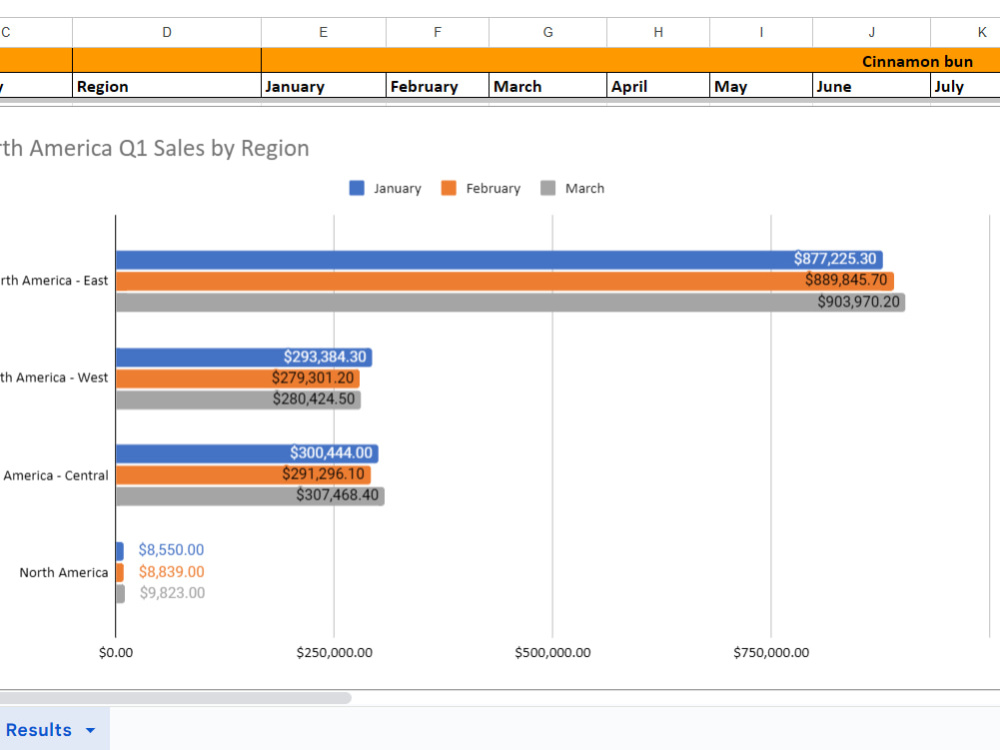Select column E header
The height and width of the screenshot is (750, 1000).
tap(323, 33)
